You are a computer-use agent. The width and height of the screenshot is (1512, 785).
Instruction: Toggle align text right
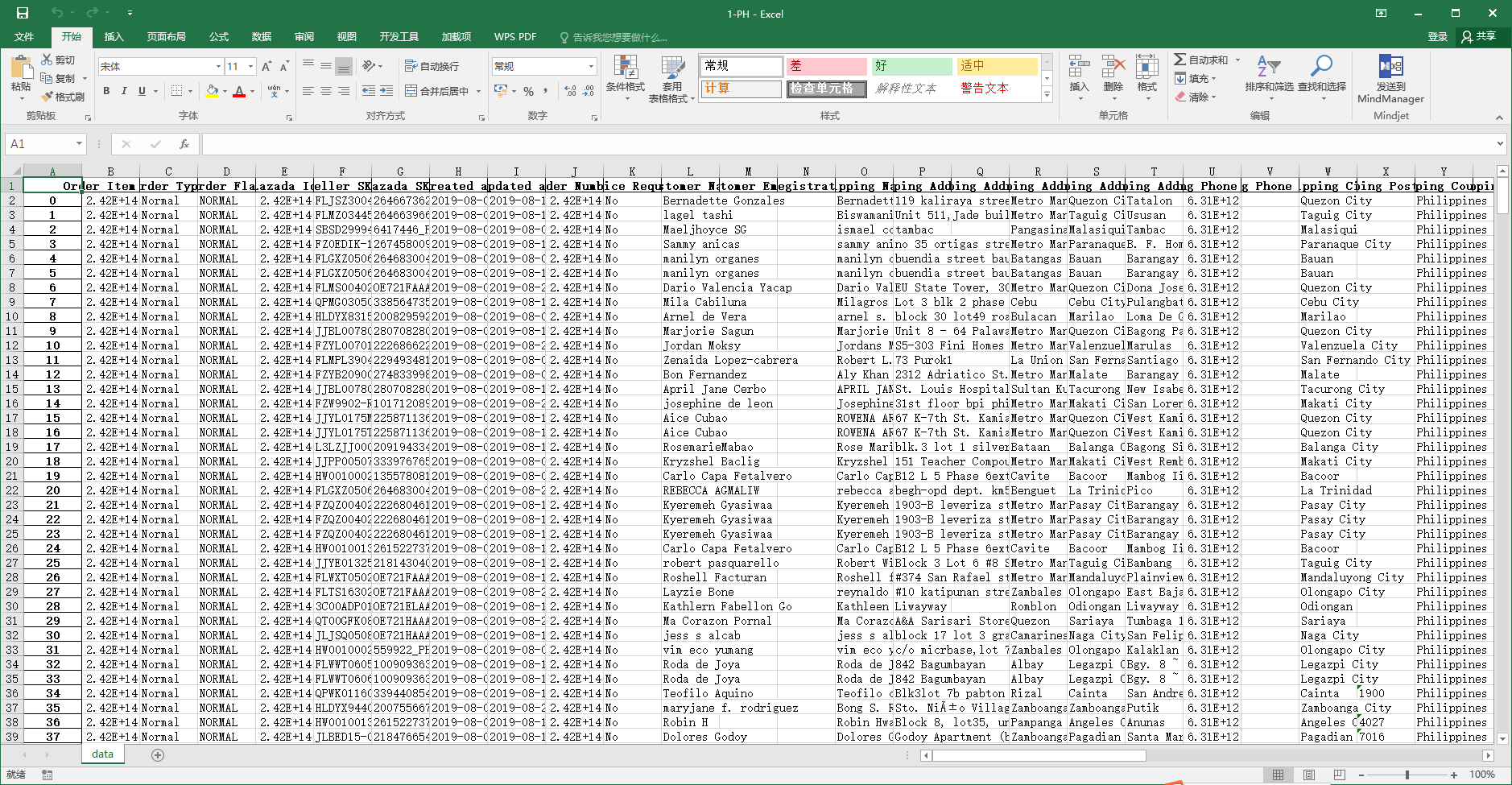tap(344, 91)
